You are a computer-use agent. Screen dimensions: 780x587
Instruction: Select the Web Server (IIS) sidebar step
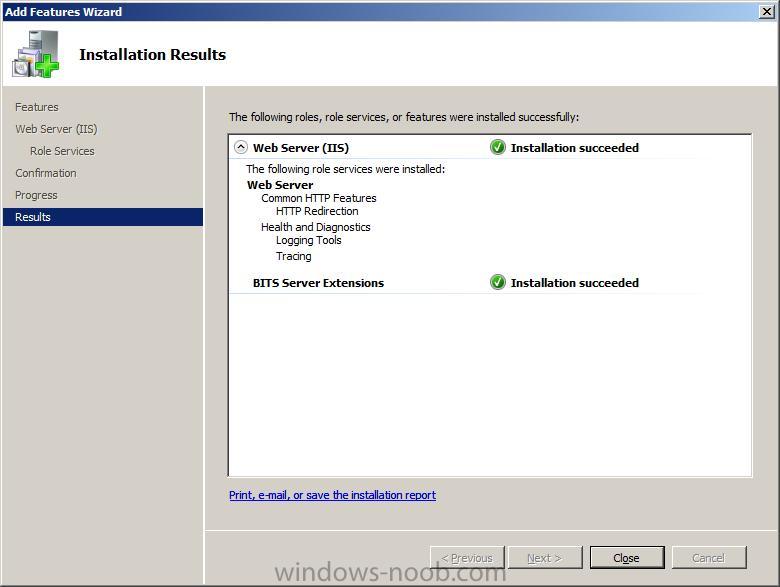pos(56,129)
